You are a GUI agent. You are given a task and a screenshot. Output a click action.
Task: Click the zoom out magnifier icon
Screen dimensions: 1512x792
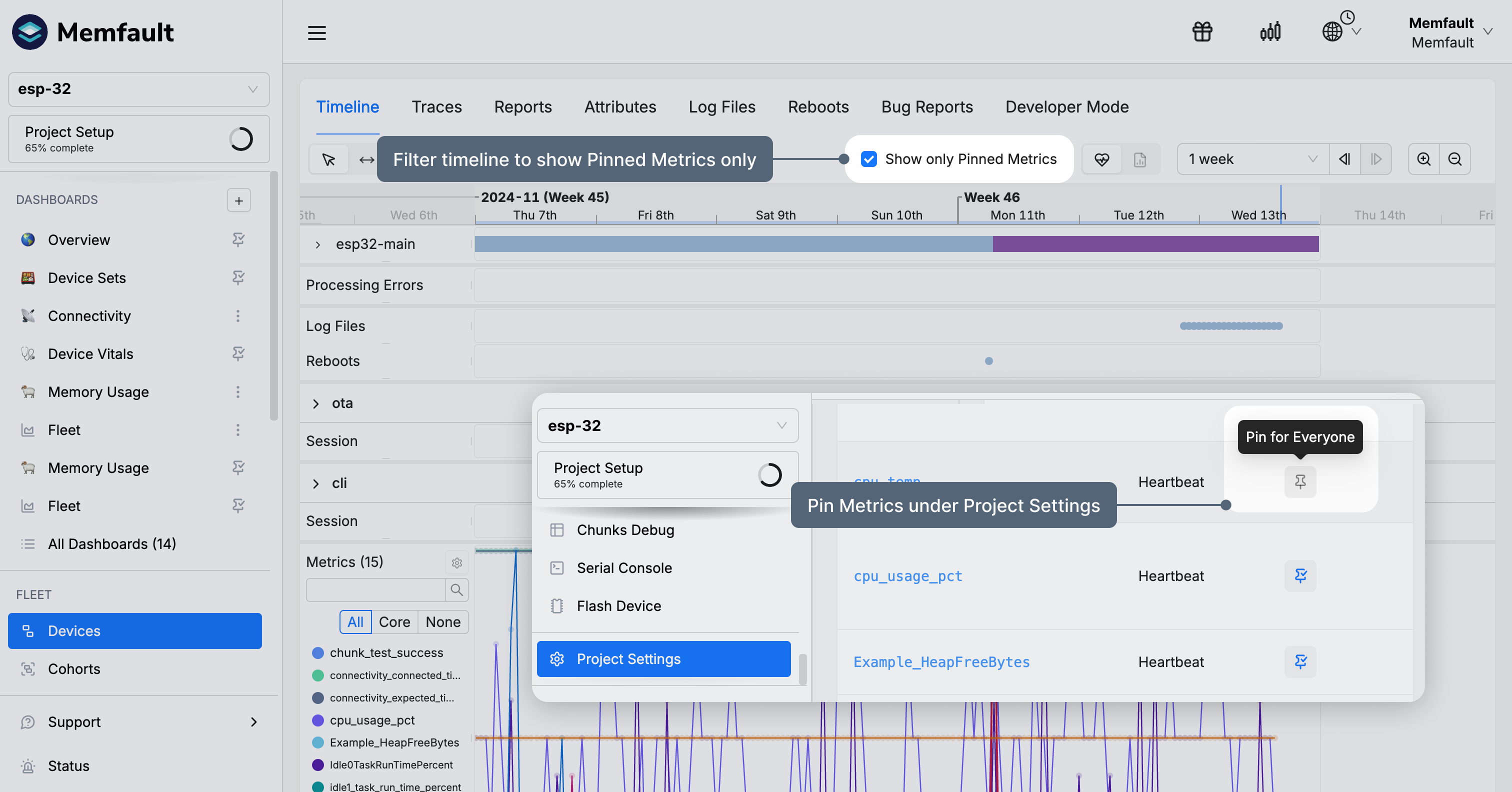pos(1454,159)
